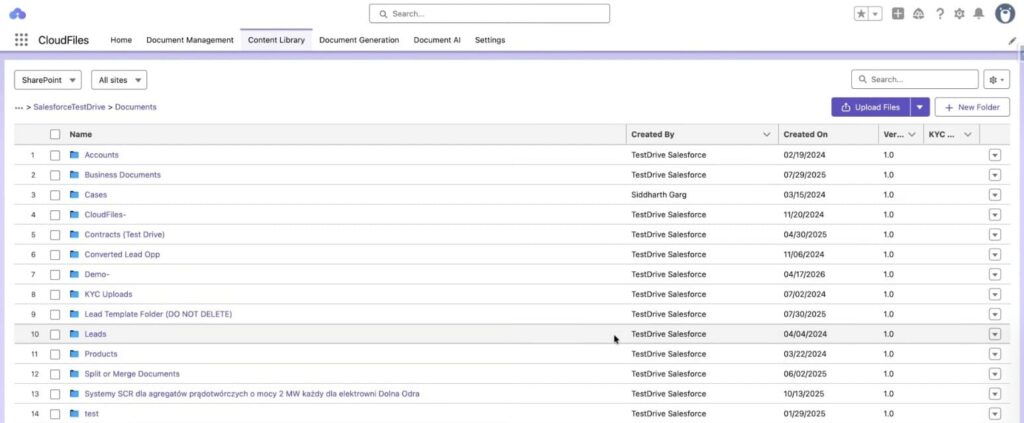Check the Contracts (Test Drive) row checkbox
The image size is (1024, 423).
point(55,235)
